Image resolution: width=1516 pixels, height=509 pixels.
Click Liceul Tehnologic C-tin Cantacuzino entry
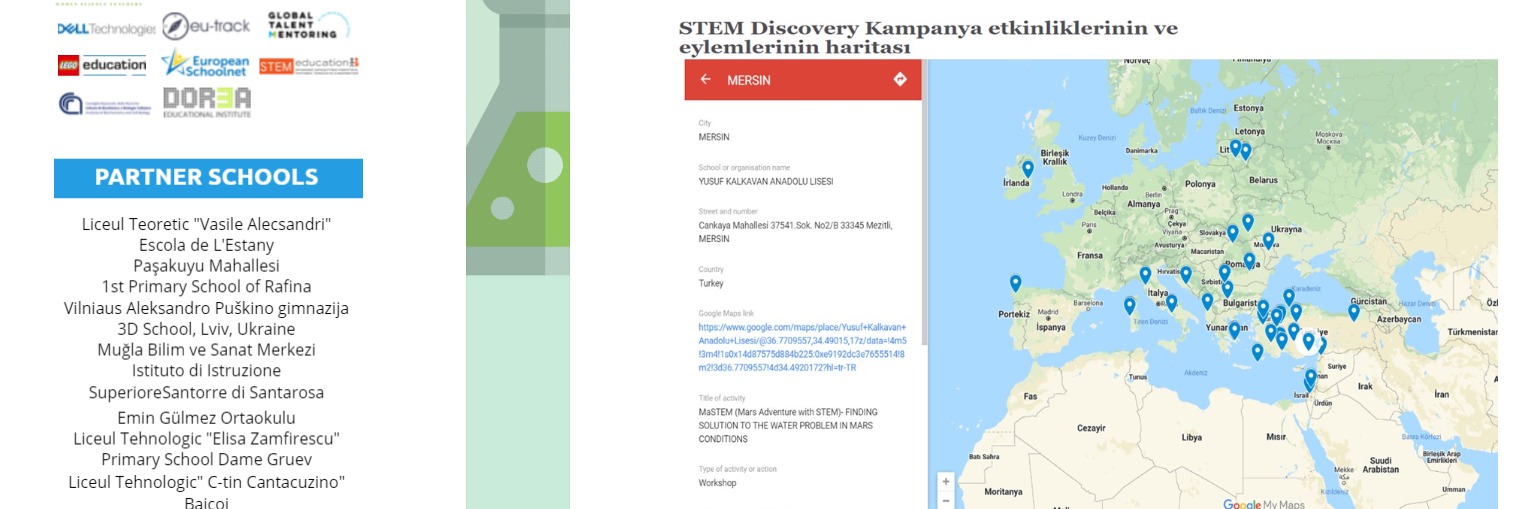pos(206,482)
